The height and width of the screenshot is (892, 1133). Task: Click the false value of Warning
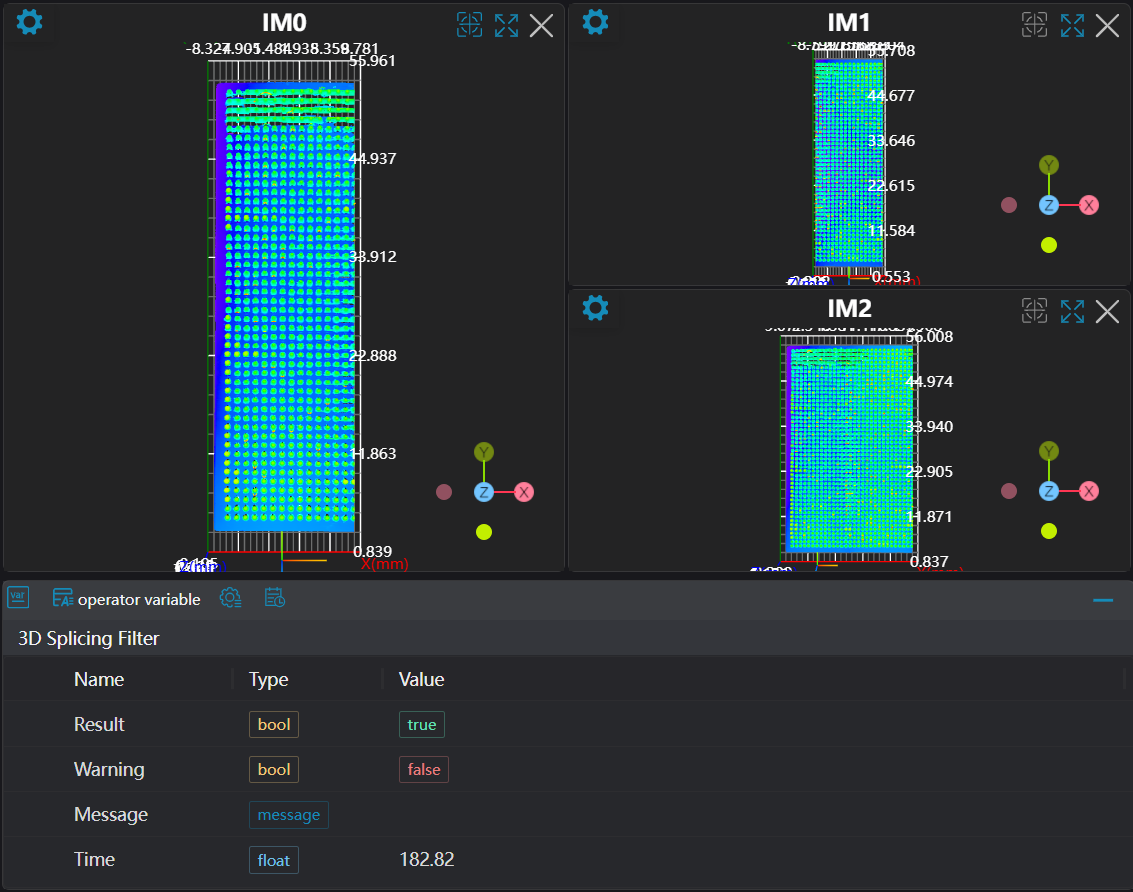pyautogui.click(x=423, y=769)
